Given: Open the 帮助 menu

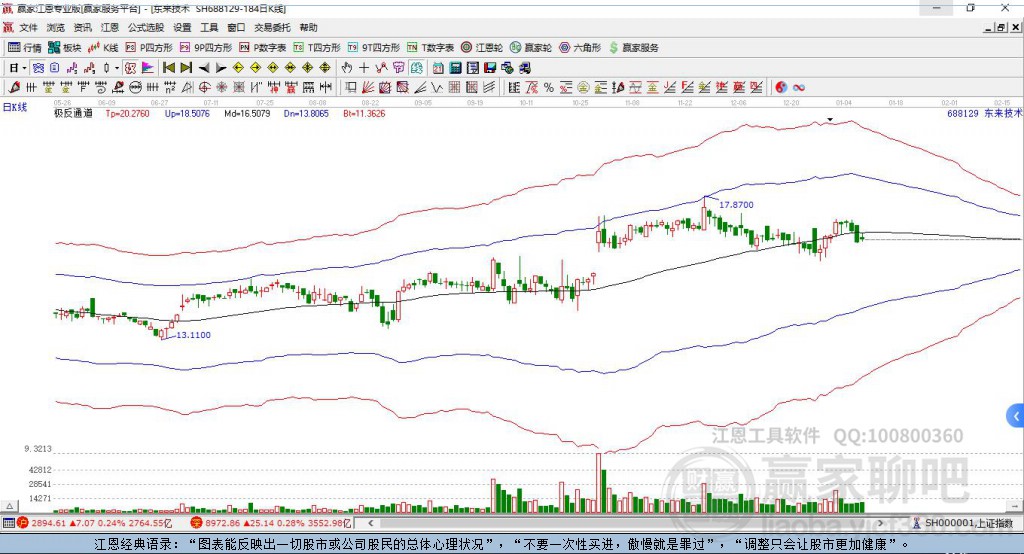Looking at the screenshot, I should point(308,27).
